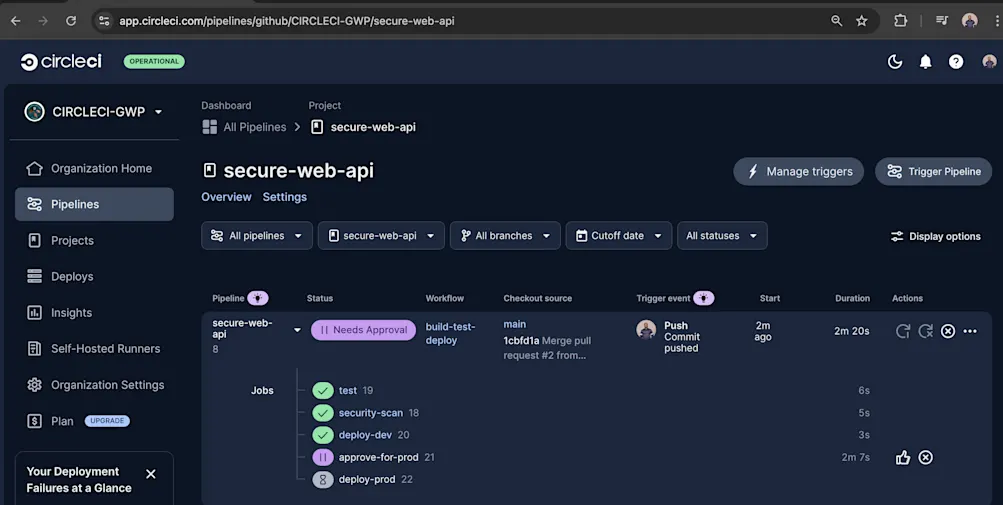Screen dimensions: 1003x505
Task: Open the security-scan job
Action: point(371,413)
